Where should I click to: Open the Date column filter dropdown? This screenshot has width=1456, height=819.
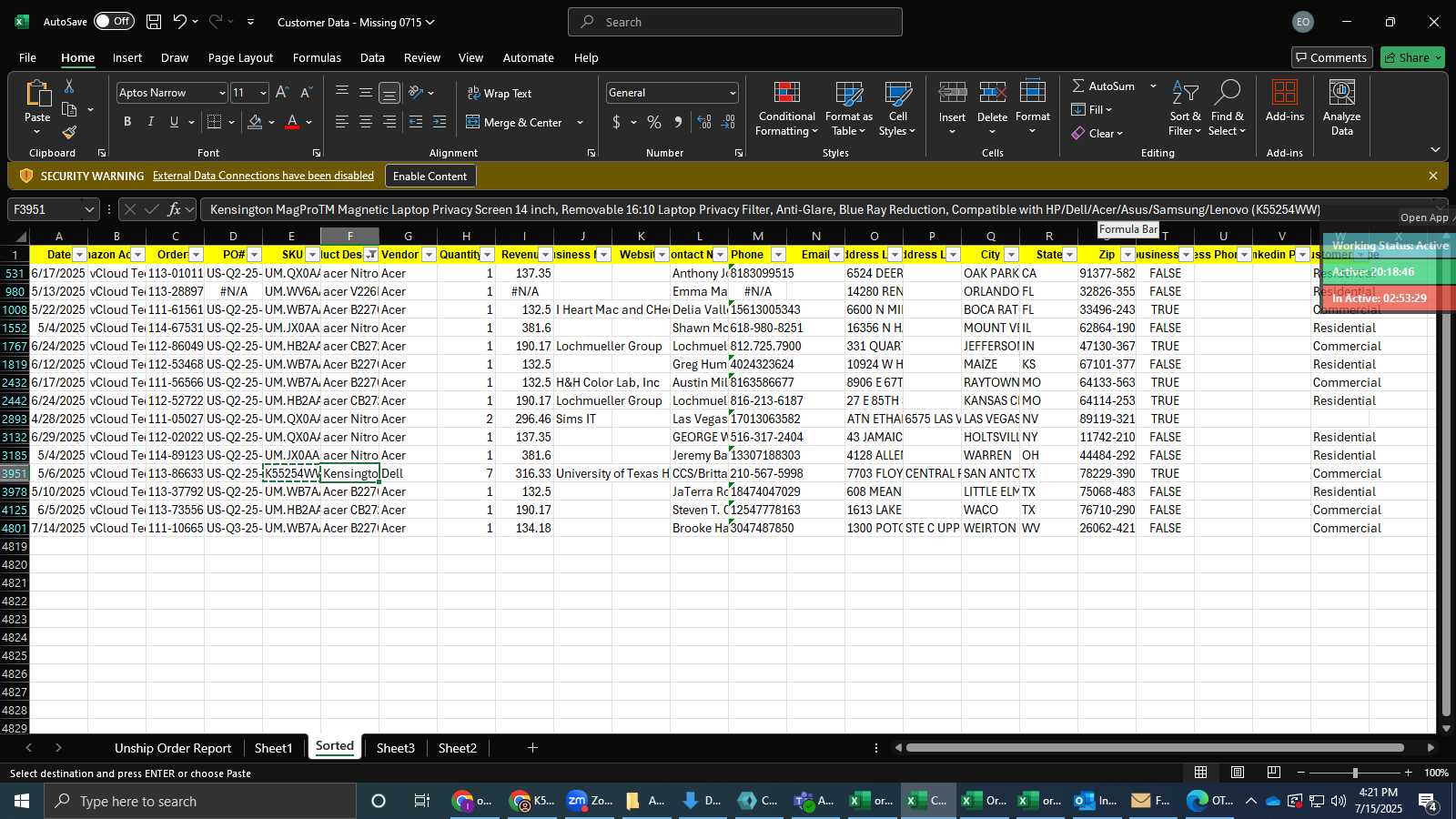(x=80, y=255)
